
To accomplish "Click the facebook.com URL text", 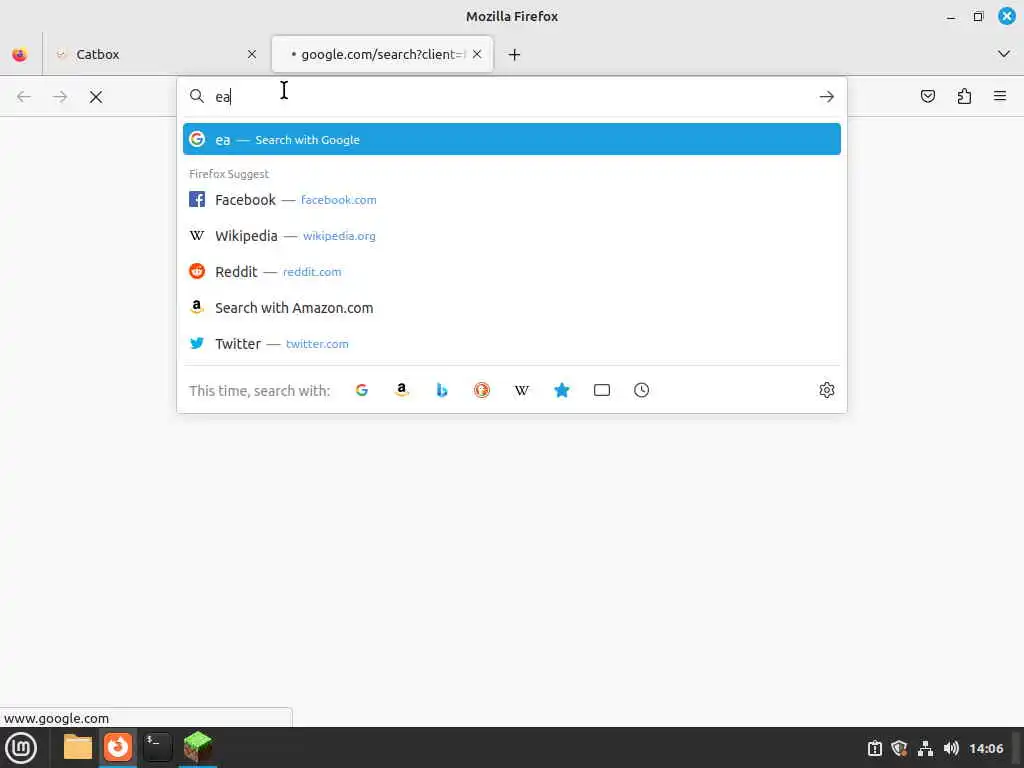I will point(338,200).
